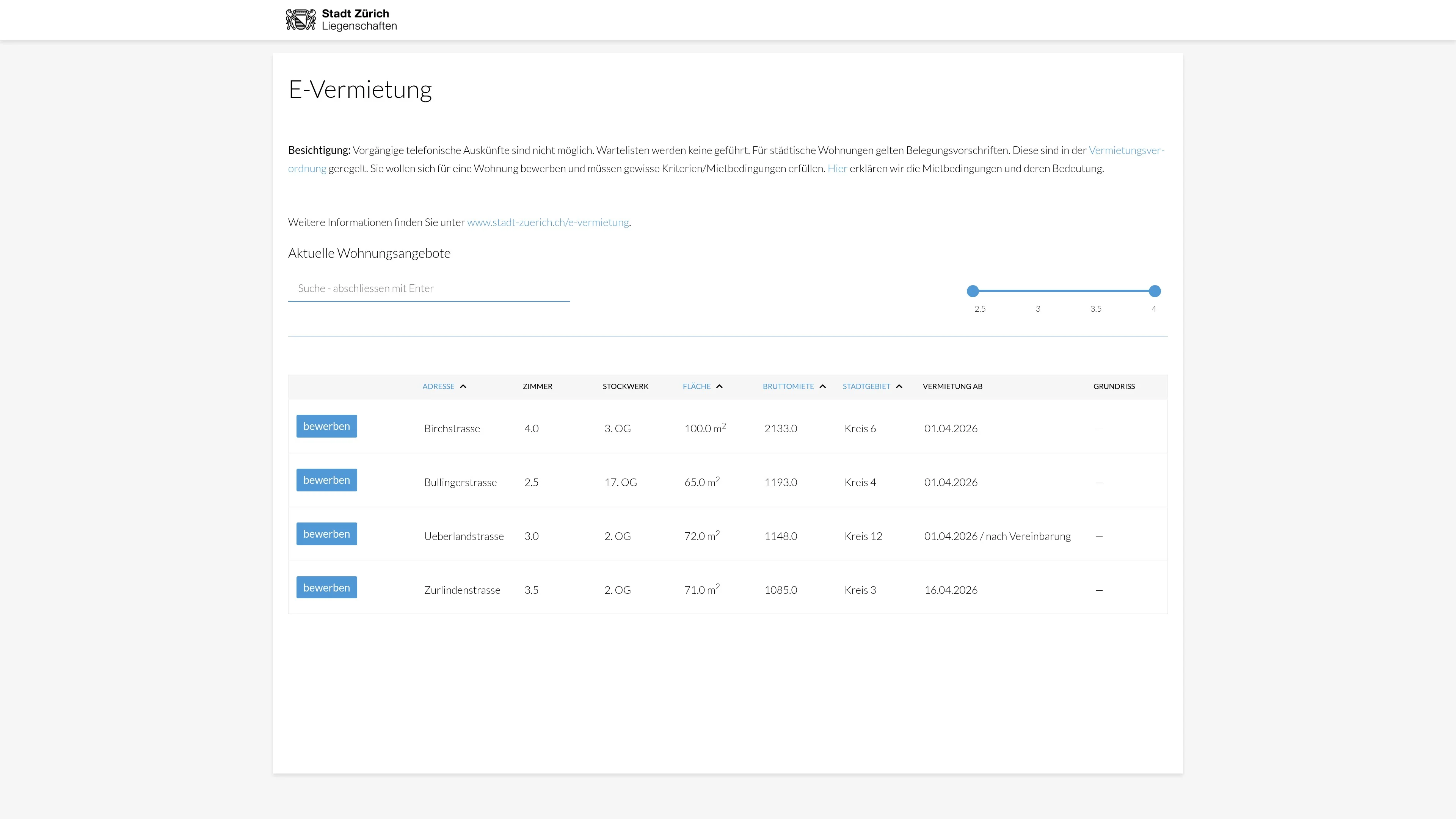Click the Bruttomiete sort arrow icon
The width and height of the screenshot is (1456, 819).
(822, 387)
